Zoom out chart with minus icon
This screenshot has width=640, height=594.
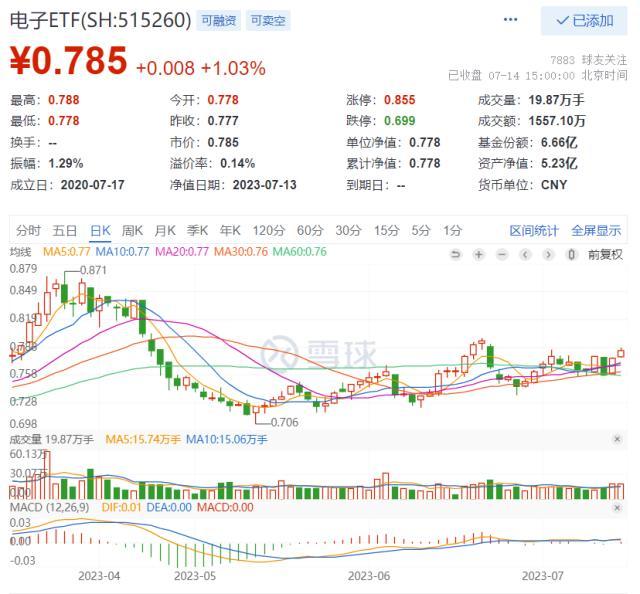tap(502, 255)
